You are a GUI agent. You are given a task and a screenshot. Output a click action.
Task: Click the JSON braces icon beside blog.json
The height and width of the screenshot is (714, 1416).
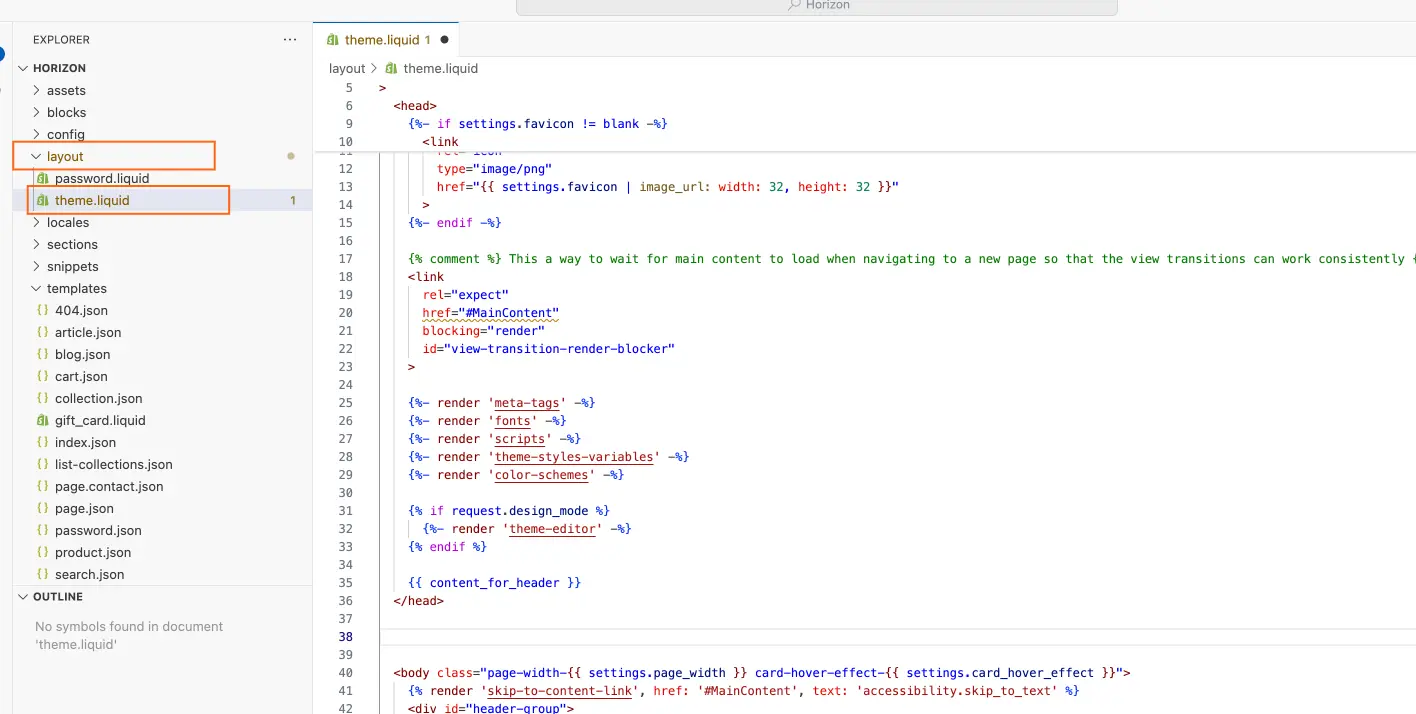[x=42, y=354]
